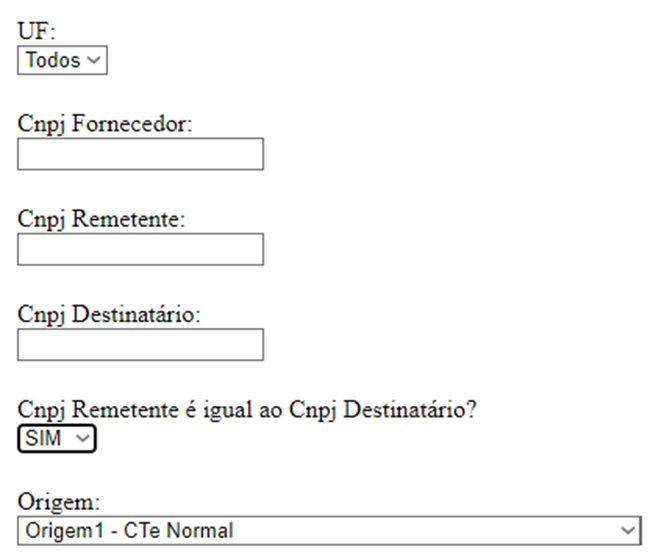The height and width of the screenshot is (558, 664).
Task: Expand the Origem dropdown list
Action: (329, 530)
